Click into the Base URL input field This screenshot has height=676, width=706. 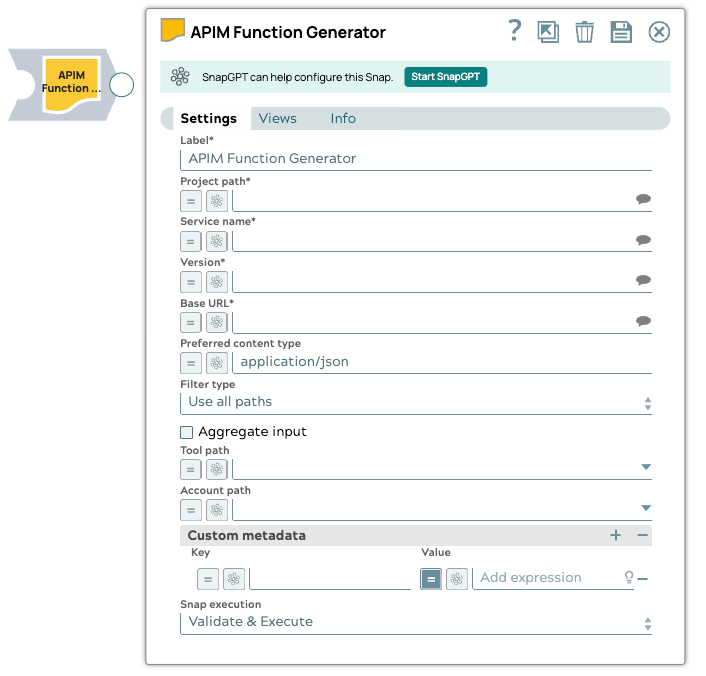pyautogui.click(x=432, y=322)
